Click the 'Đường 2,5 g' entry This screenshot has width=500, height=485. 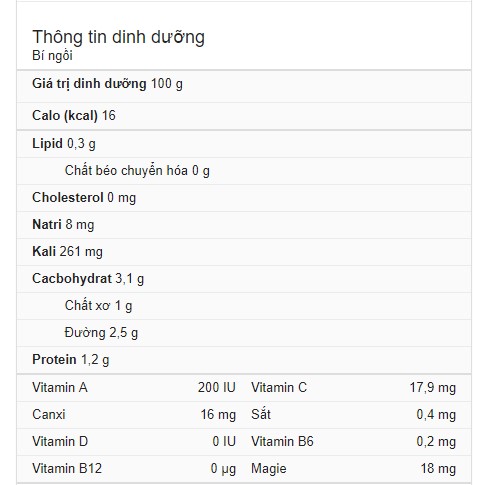(101, 333)
